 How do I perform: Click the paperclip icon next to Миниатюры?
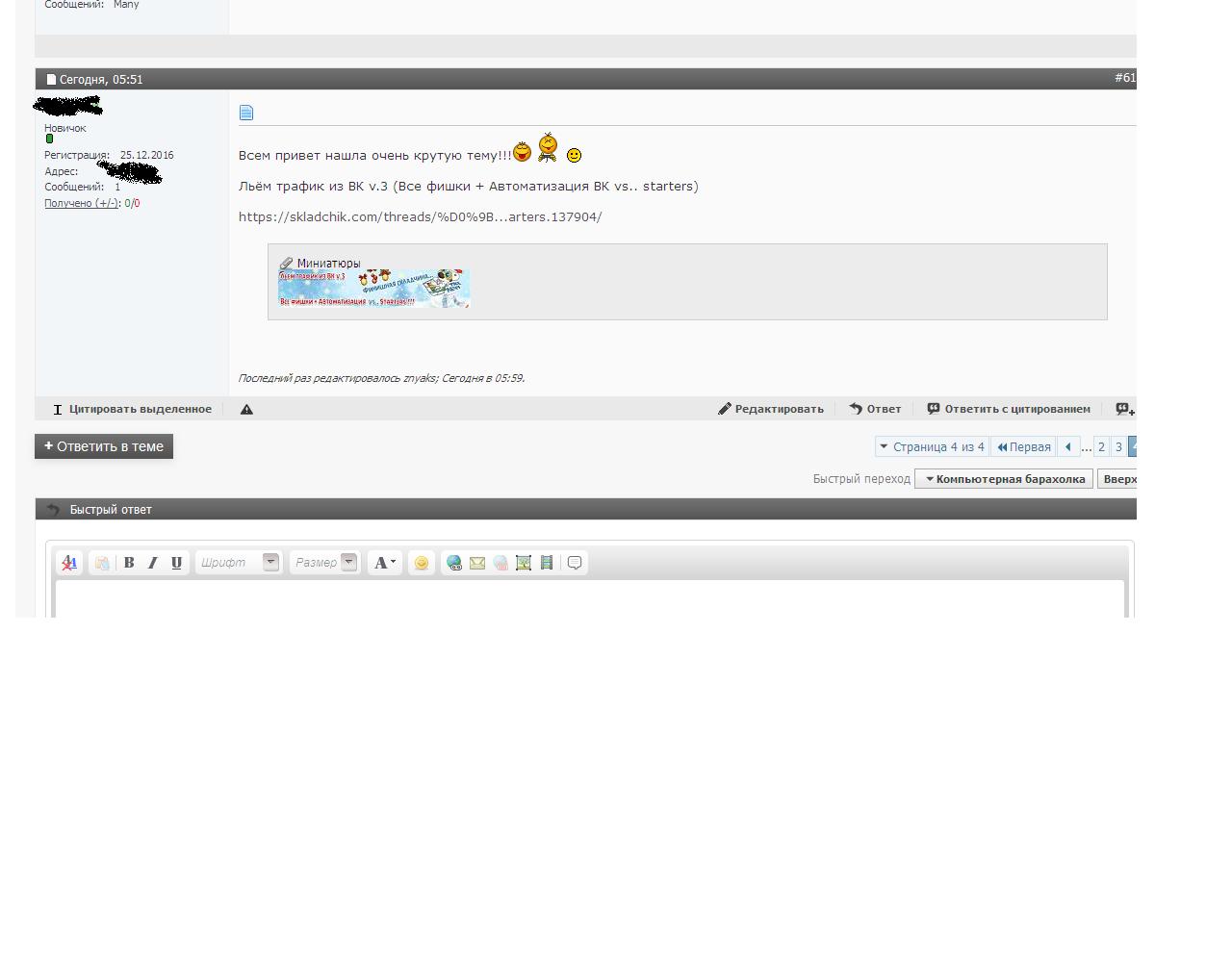[x=286, y=263]
